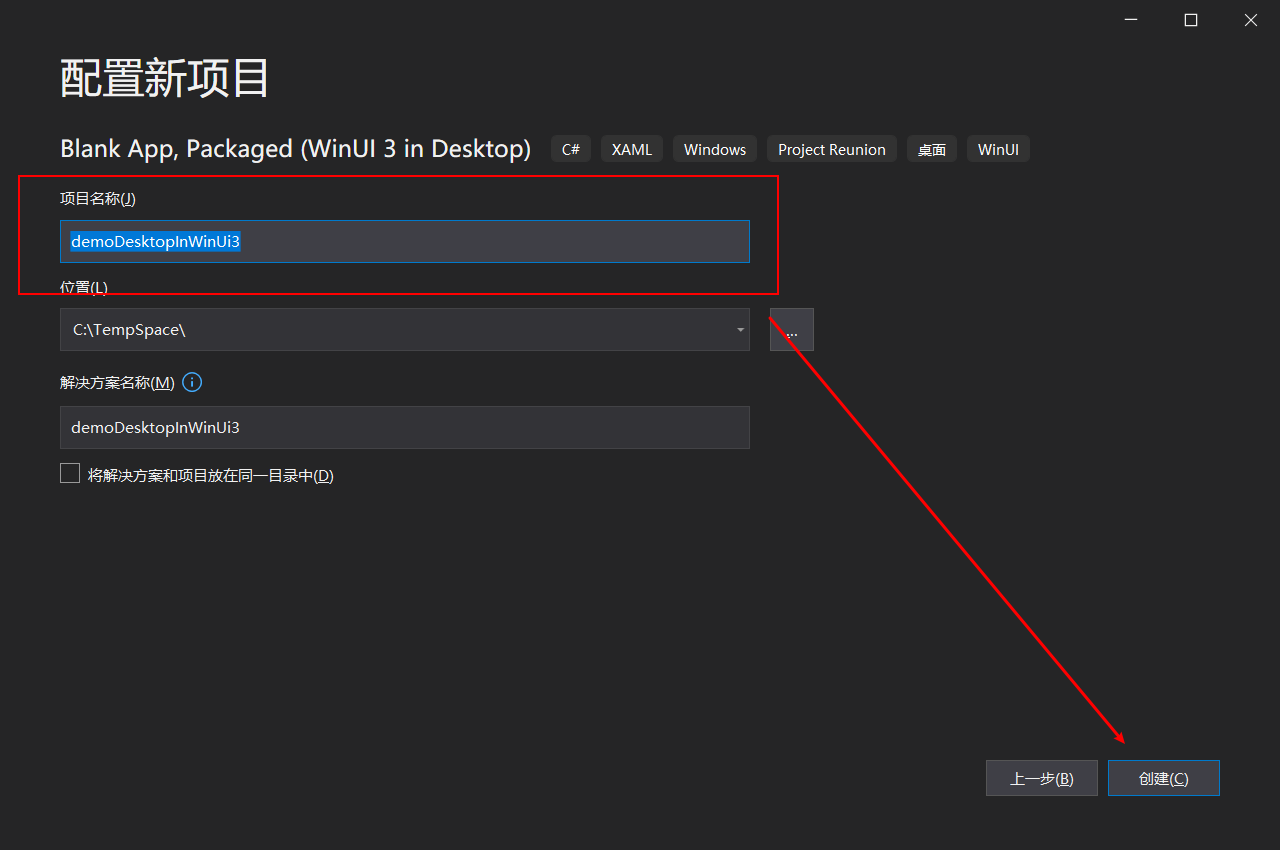Close the configure project dialog

point(1251,20)
